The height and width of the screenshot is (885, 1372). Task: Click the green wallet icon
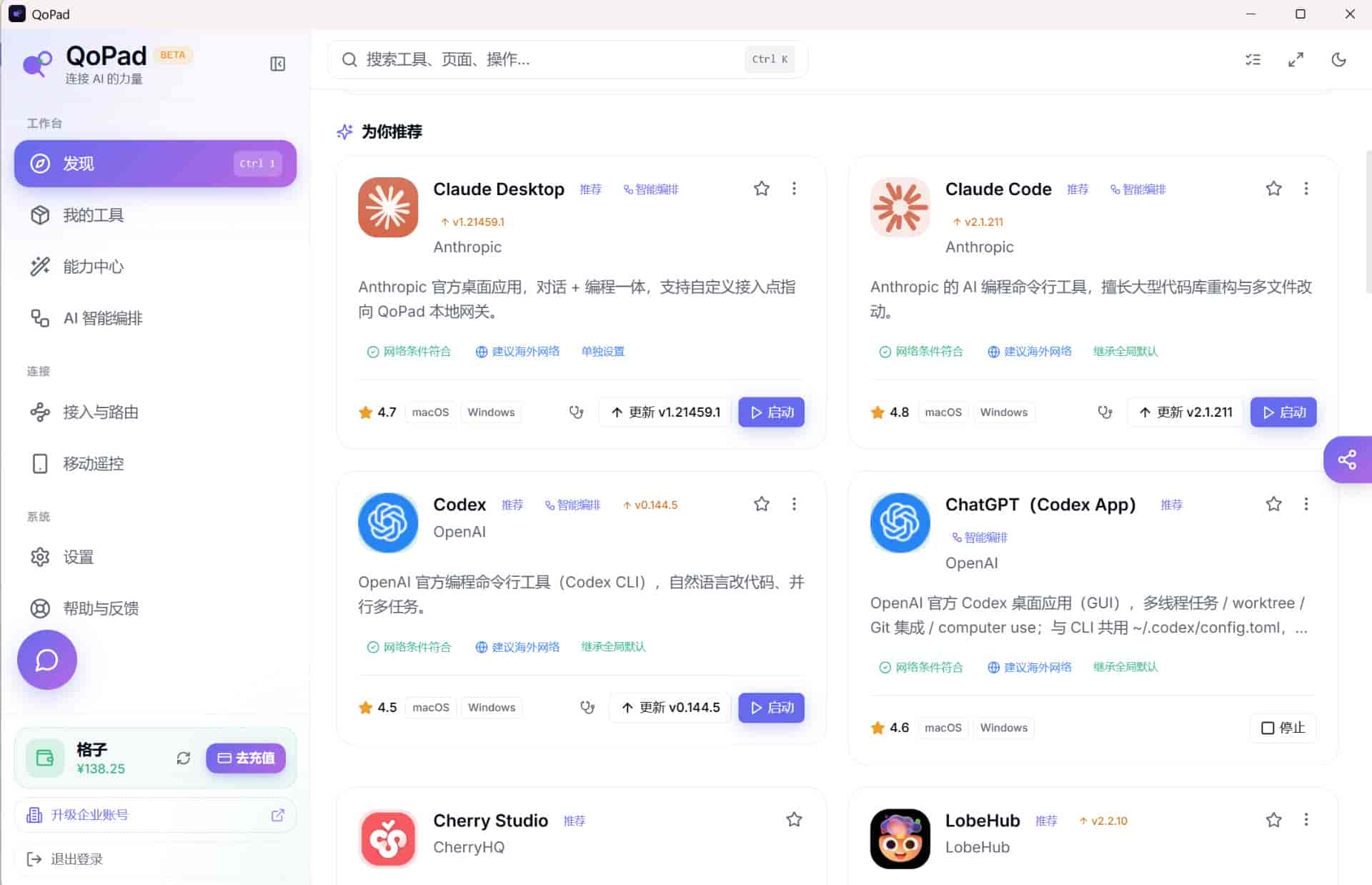coord(45,758)
